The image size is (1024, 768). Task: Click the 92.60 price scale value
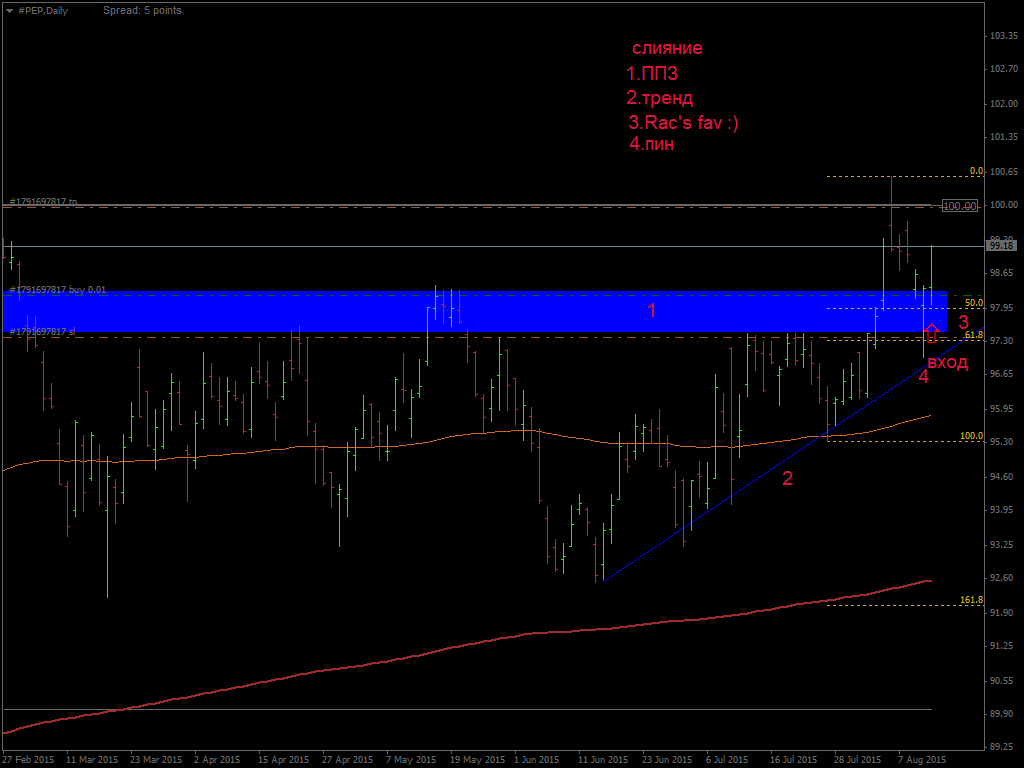tap(1002, 578)
